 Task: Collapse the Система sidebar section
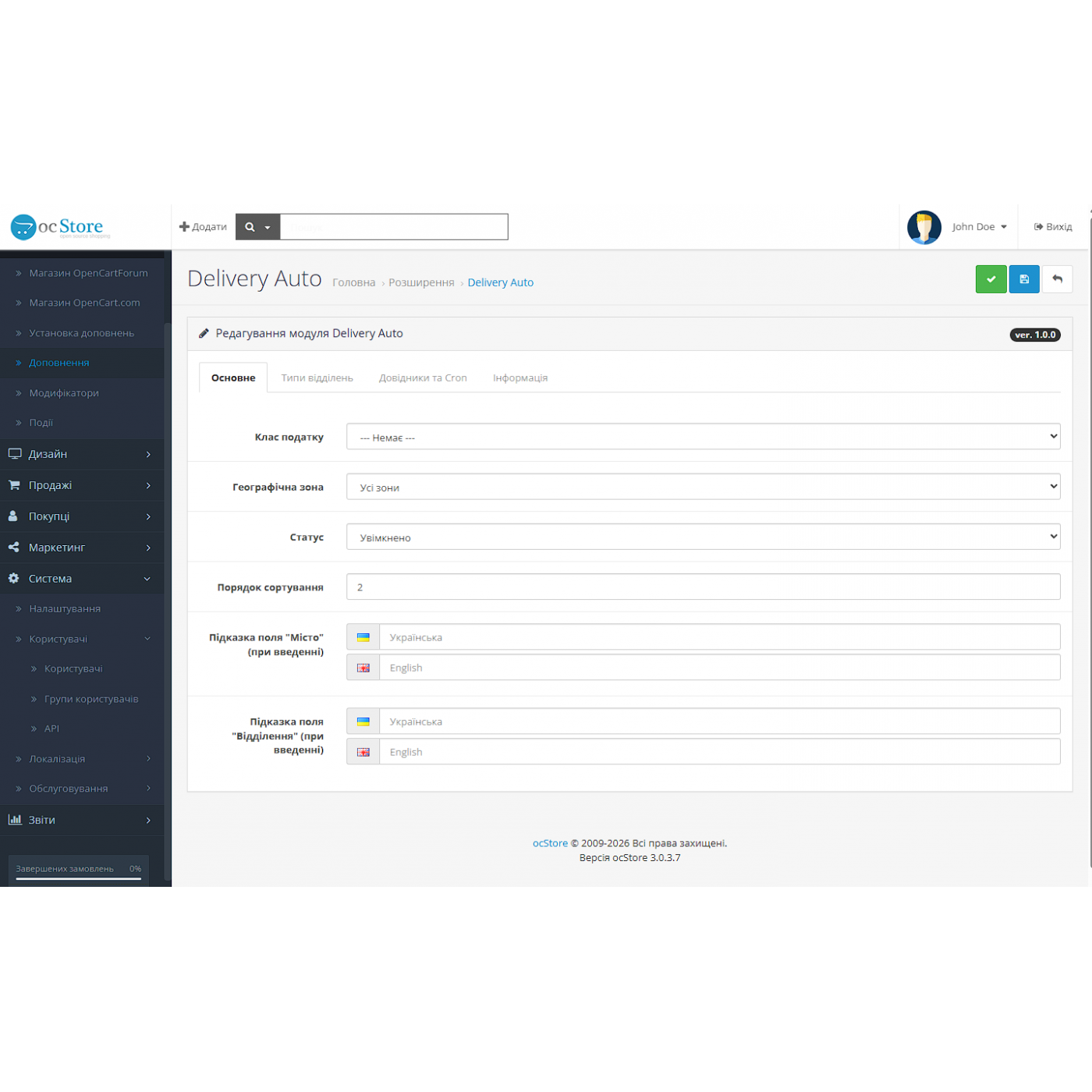click(82, 579)
